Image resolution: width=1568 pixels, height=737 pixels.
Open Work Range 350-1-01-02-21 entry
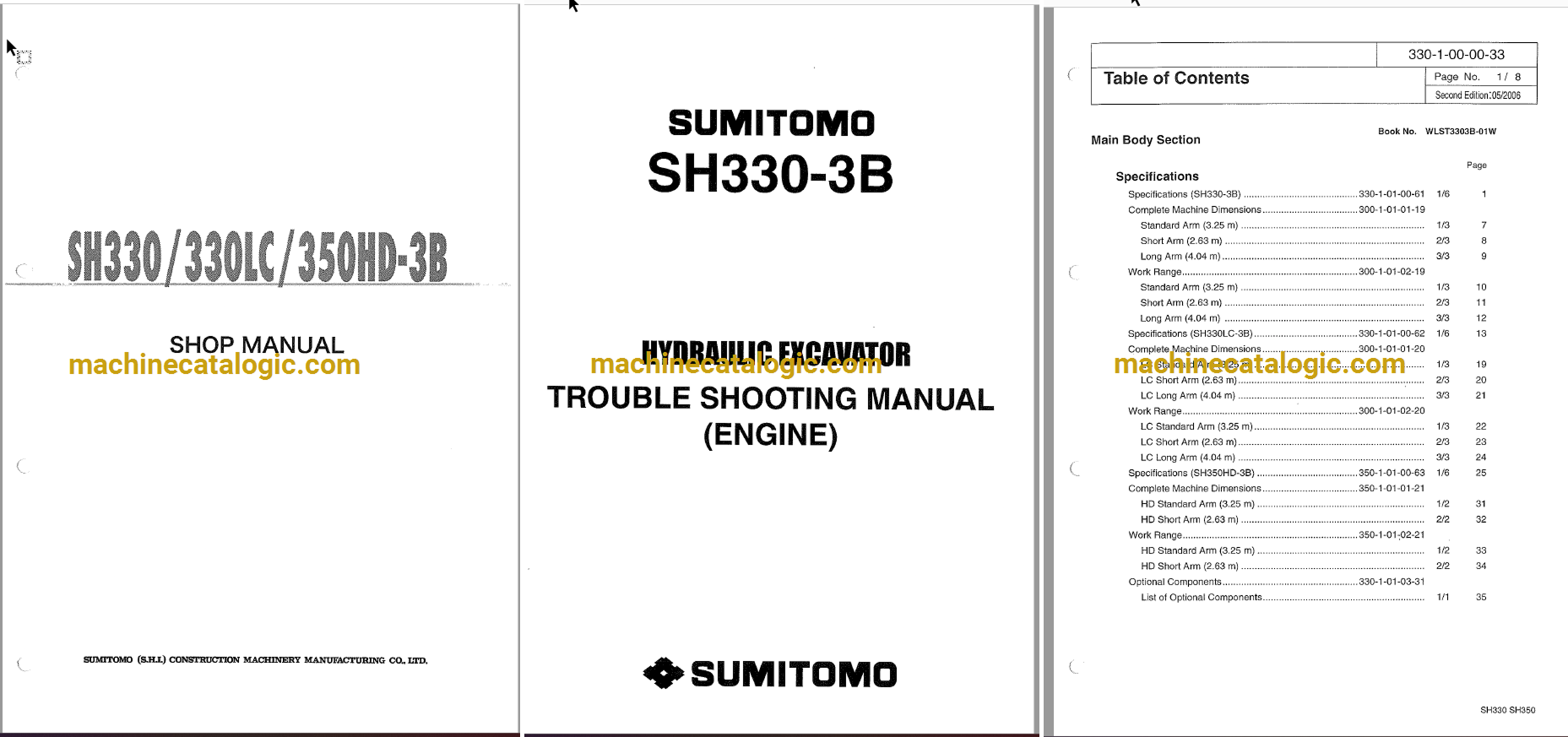[x=1277, y=535]
